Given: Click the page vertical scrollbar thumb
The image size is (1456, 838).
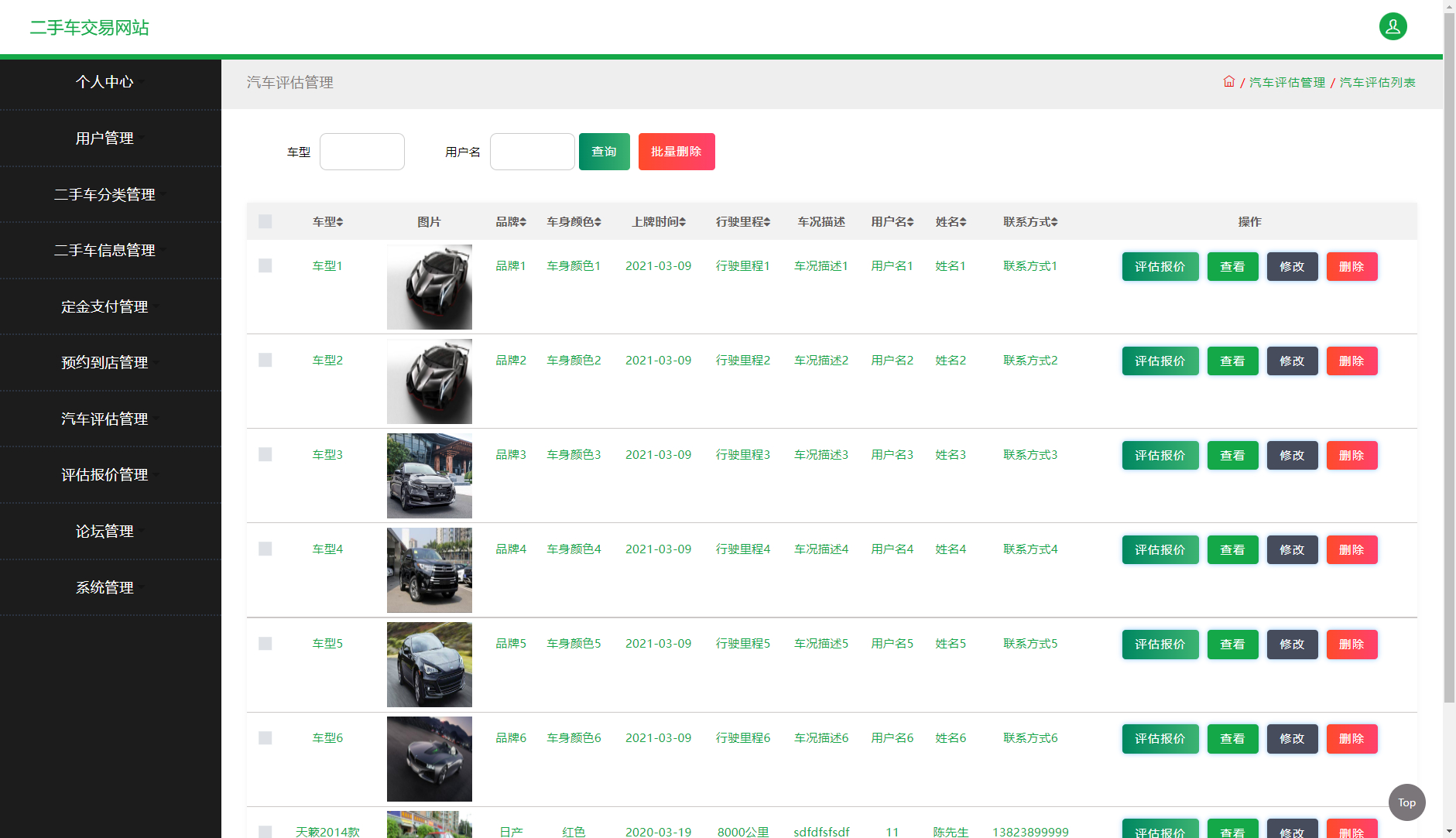Looking at the screenshot, I should pos(1449,357).
